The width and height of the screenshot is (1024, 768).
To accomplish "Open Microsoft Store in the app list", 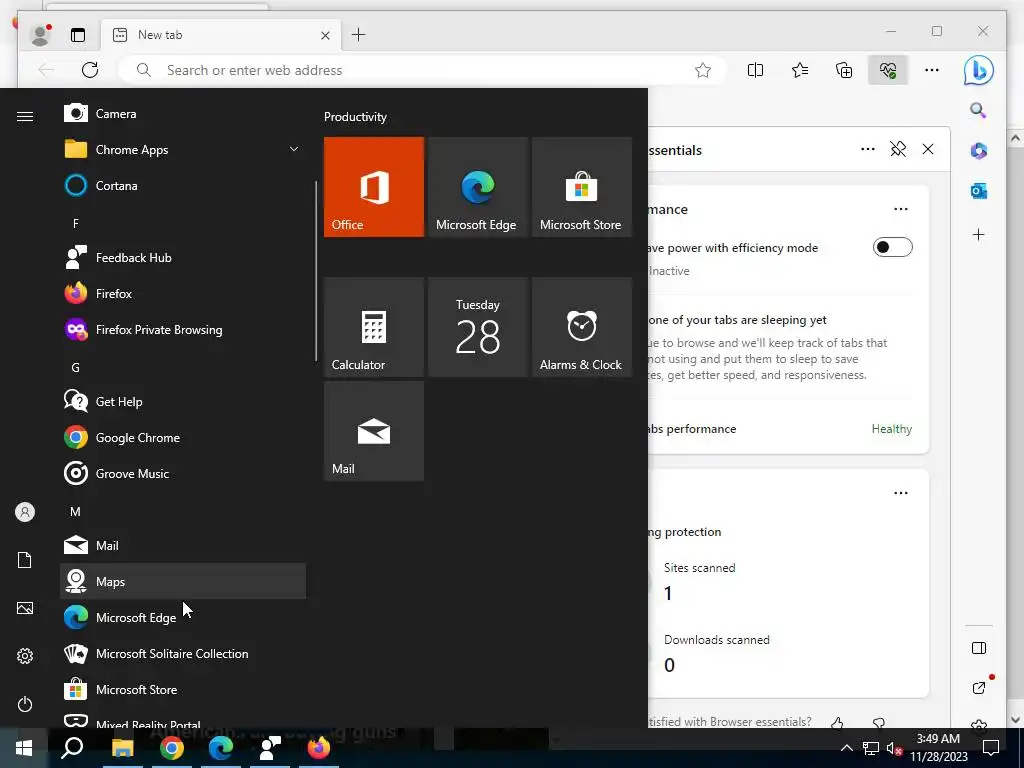I will (183, 689).
